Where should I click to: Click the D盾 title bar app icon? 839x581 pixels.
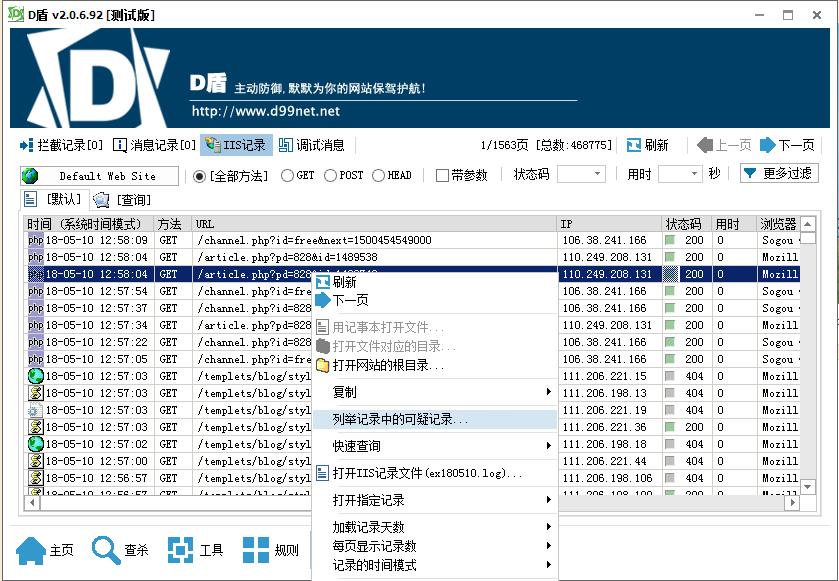click(16, 14)
